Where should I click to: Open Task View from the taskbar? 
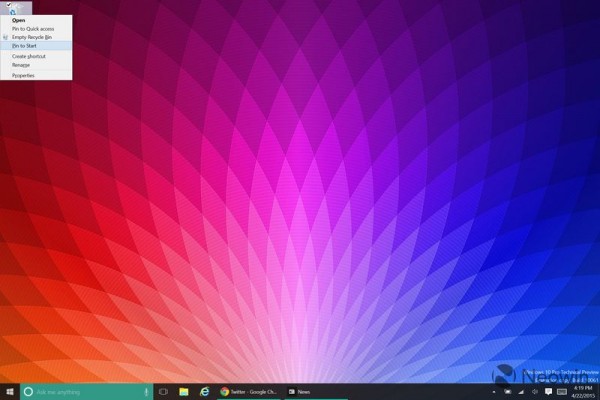[165, 390]
